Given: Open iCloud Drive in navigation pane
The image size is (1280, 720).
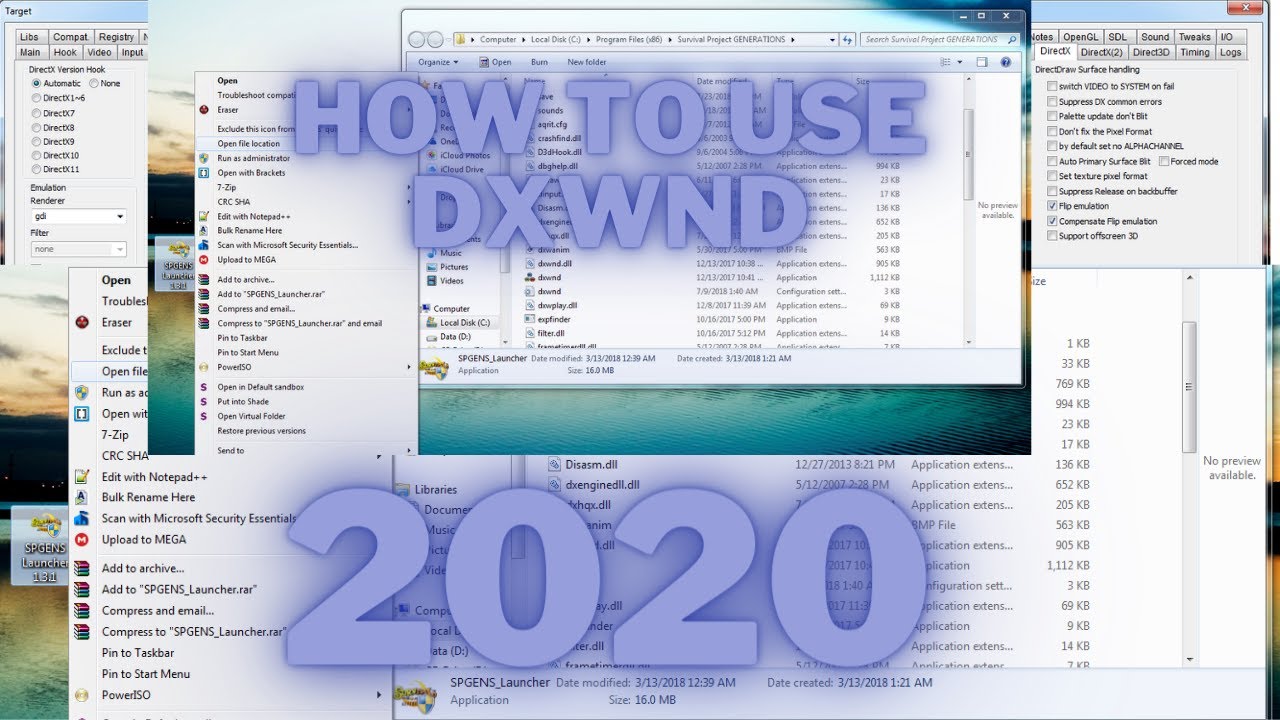Looking at the screenshot, I should click(461, 170).
